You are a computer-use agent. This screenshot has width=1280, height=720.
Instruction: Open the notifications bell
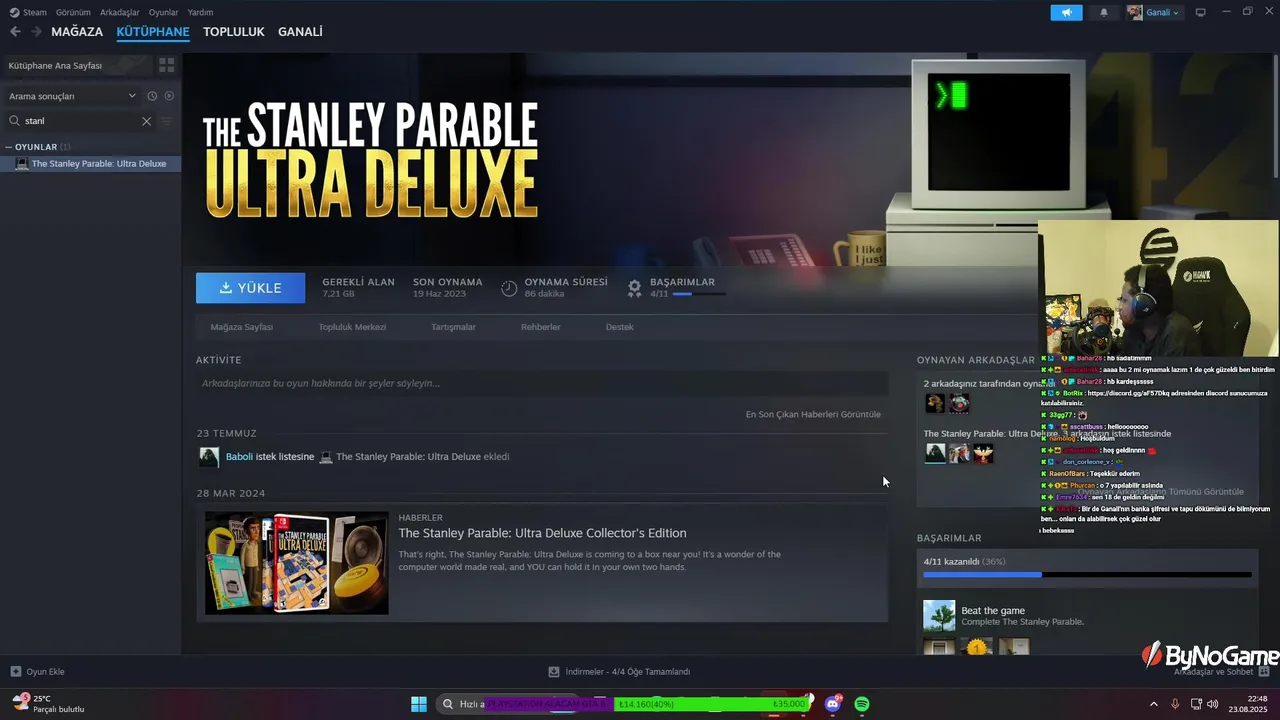point(1104,12)
